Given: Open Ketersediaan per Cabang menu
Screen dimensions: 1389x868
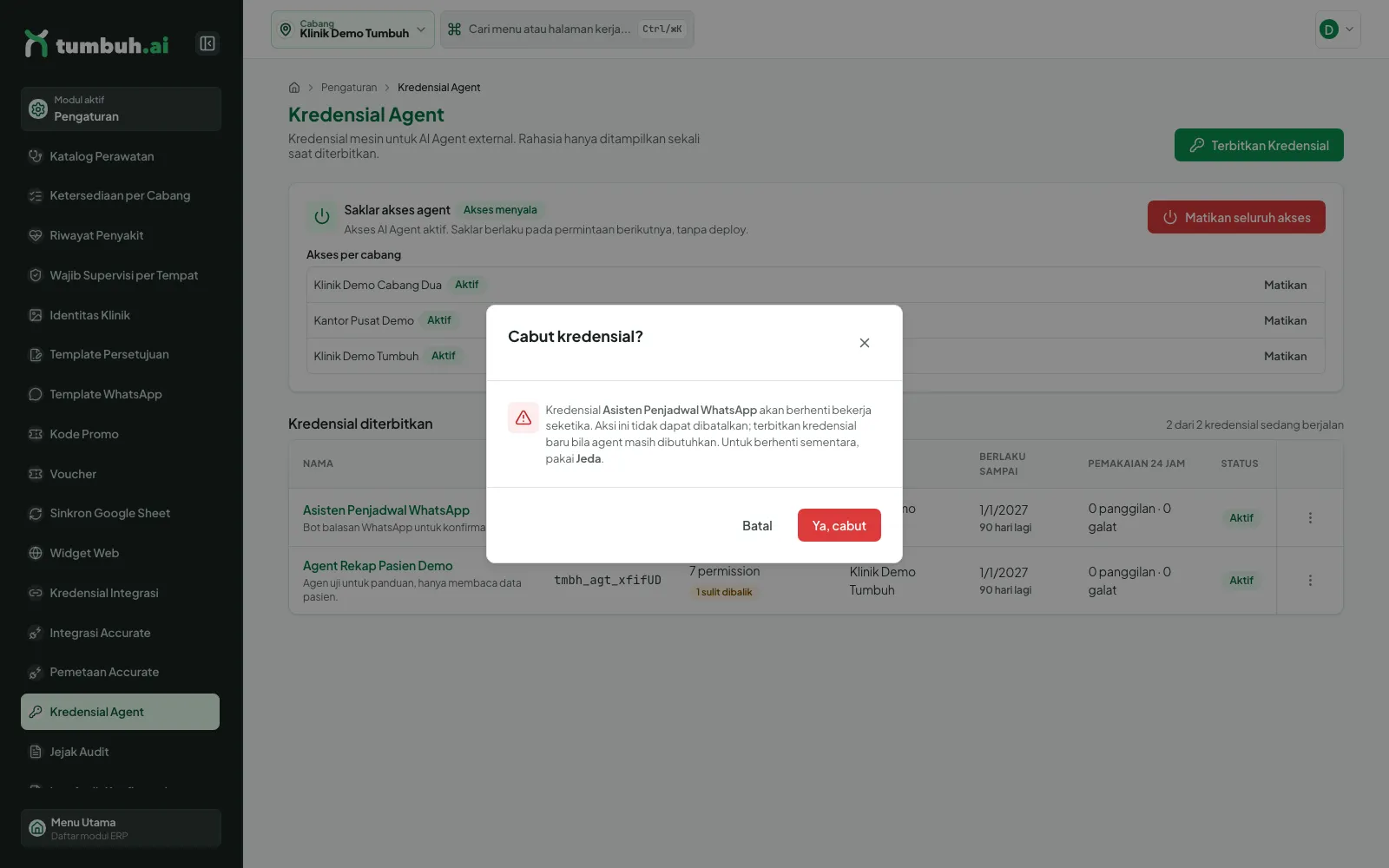Looking at the screenshot, I should 121,195.
